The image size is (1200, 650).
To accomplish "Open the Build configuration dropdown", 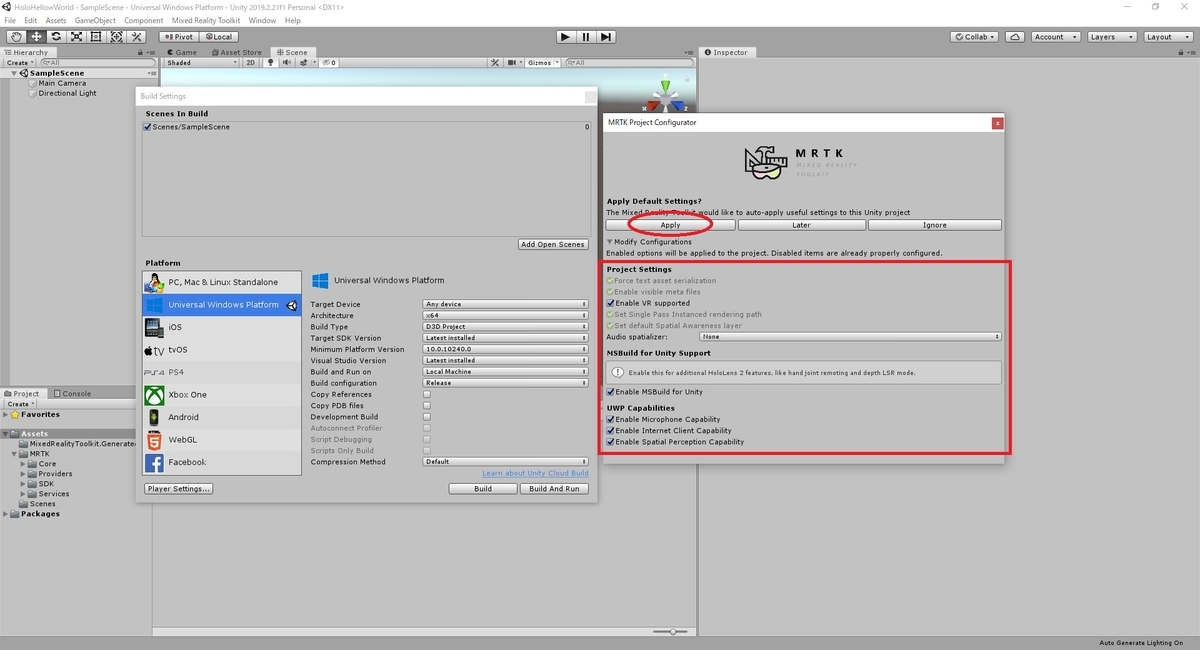I will tap(506, 383).
